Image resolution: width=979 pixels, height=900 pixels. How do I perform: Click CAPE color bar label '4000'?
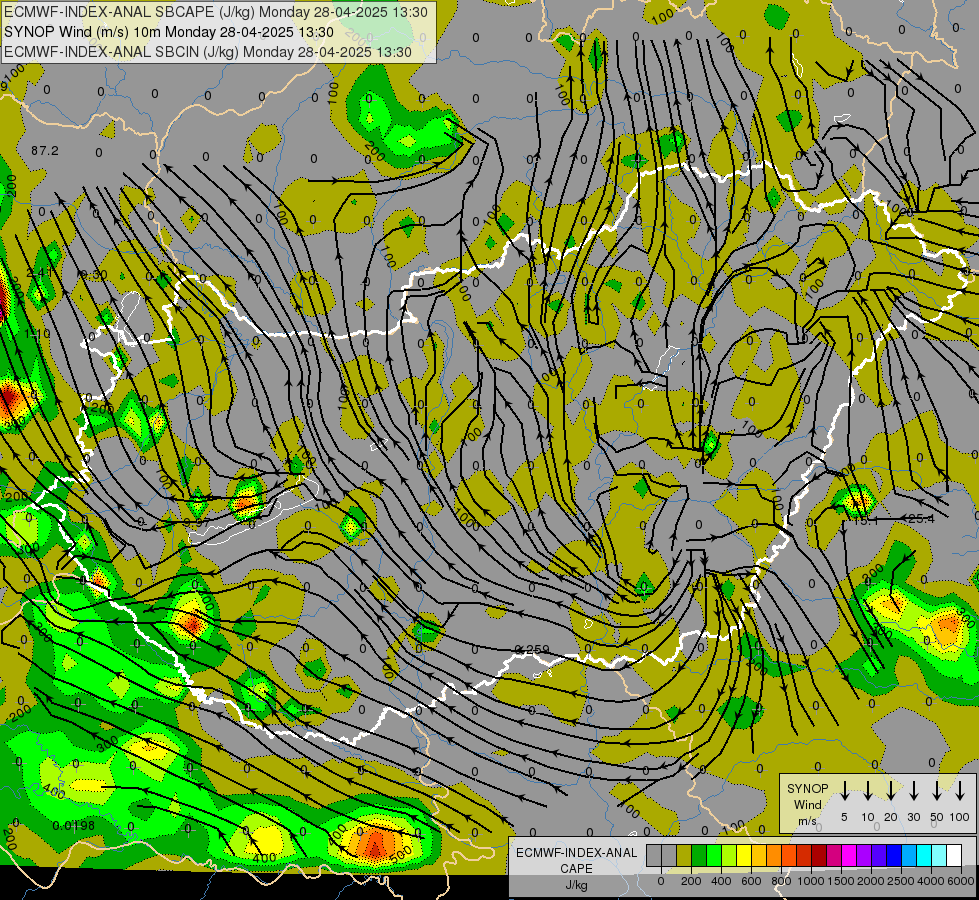(931, 881)
